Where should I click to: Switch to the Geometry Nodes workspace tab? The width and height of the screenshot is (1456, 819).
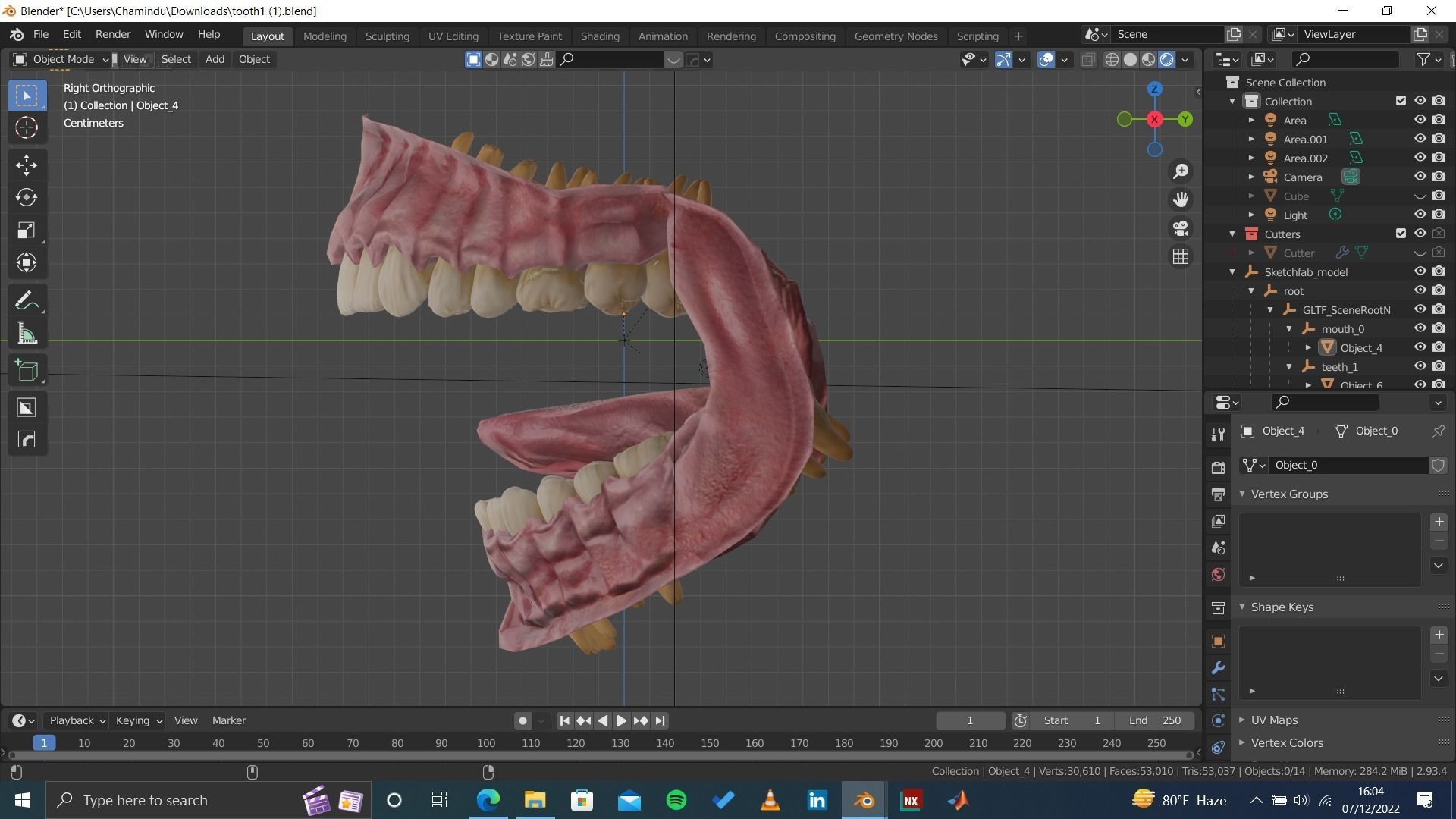pyautogui.click(x=896, y=36)
